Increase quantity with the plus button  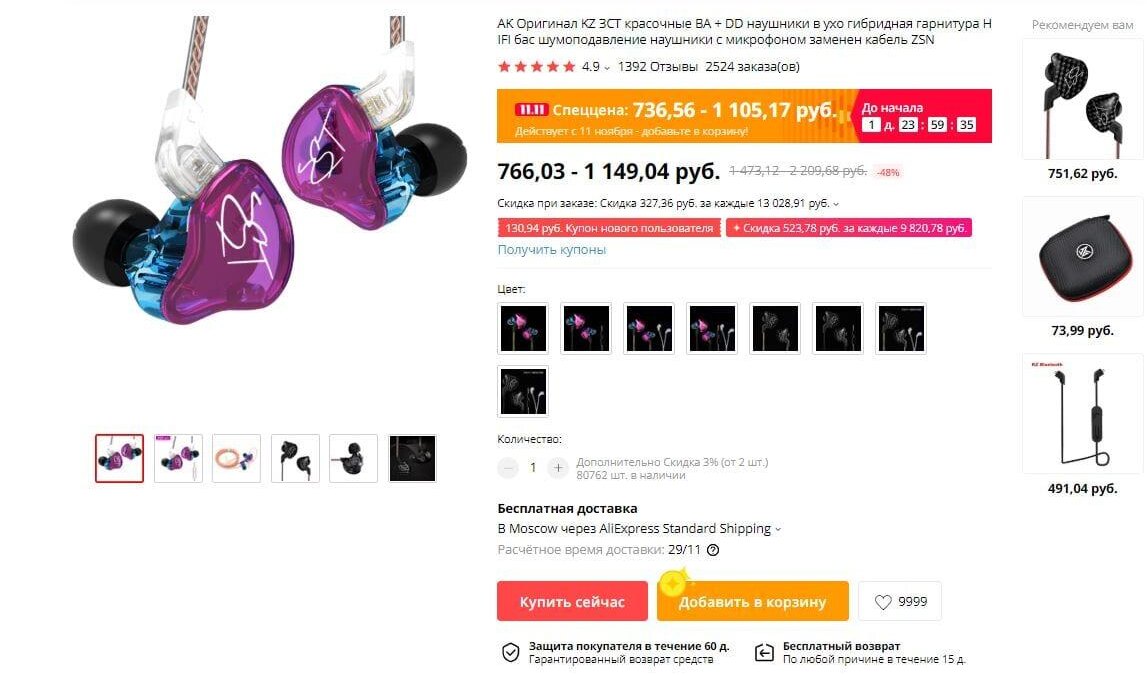[x=557, y=467]
